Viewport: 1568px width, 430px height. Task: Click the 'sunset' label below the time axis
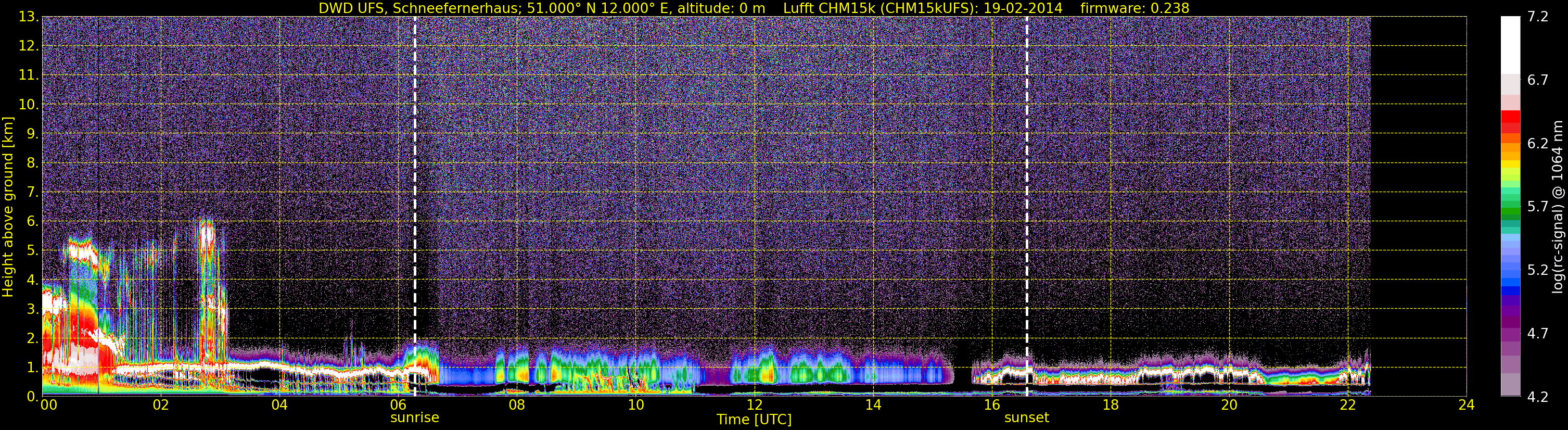1027,417
